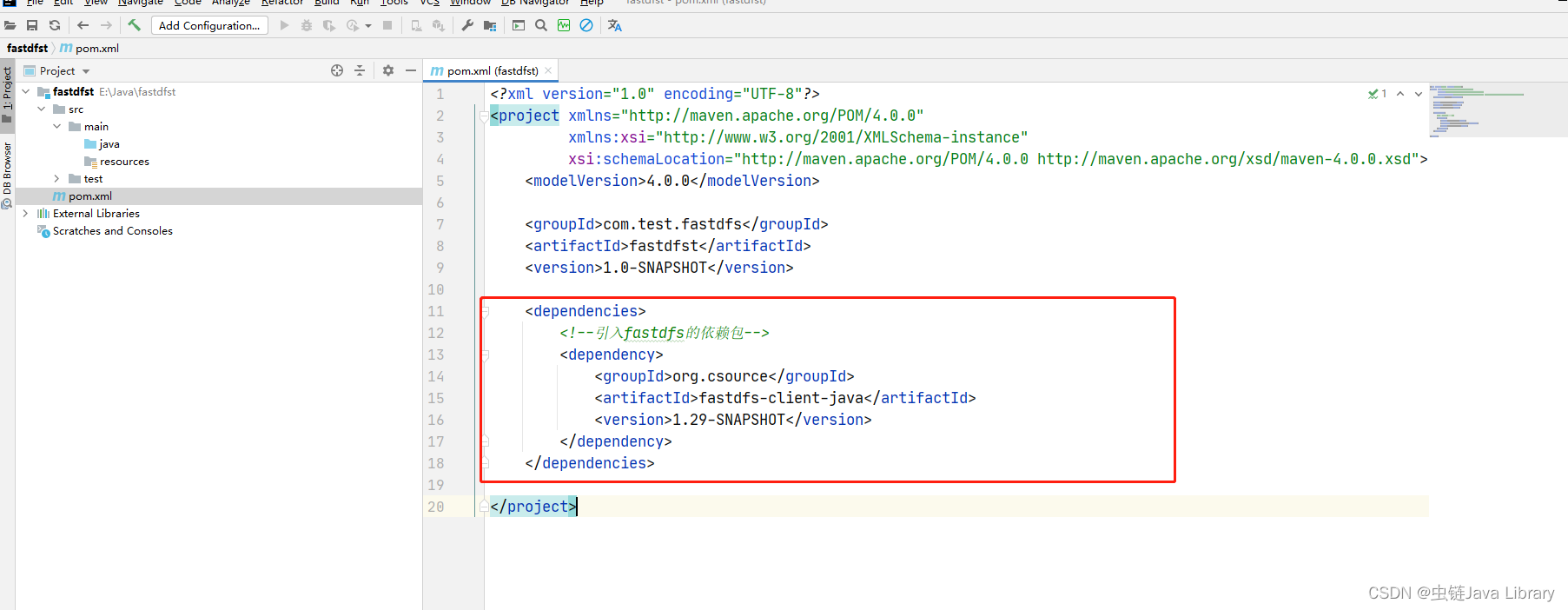The width and height of the screenshot is (1568, 610).
Task: Click the org.csource groupId text
Action: pyautogui.click(x=720, y=376)
